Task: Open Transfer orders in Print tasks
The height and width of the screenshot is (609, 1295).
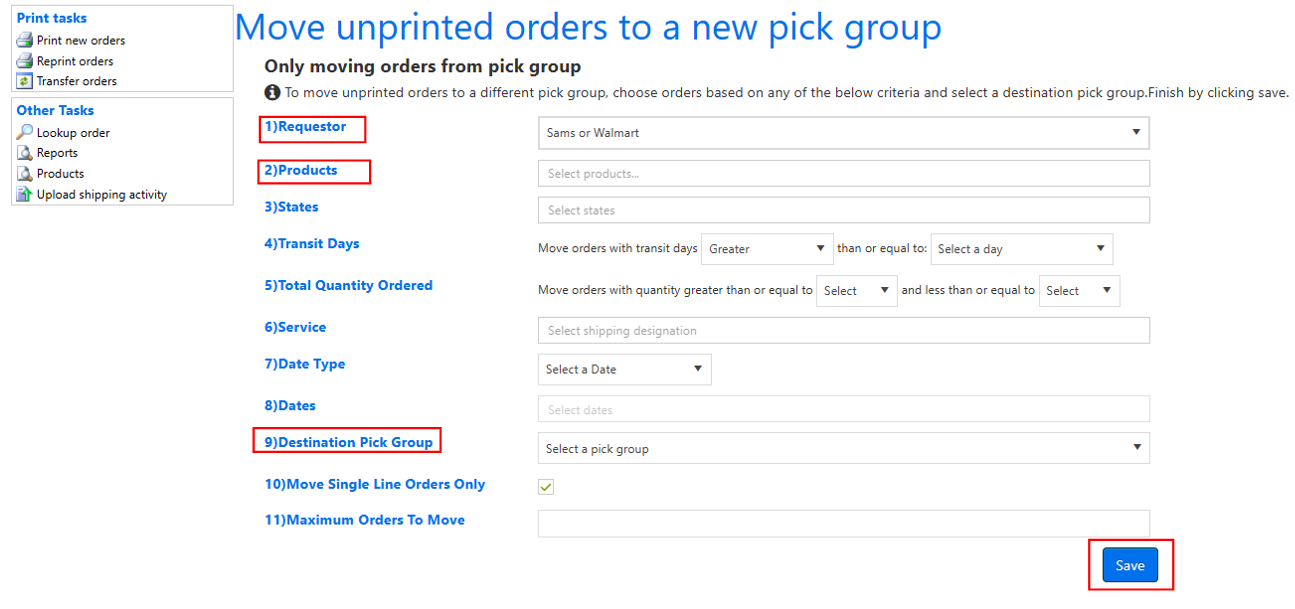Action: click(77, 81)
